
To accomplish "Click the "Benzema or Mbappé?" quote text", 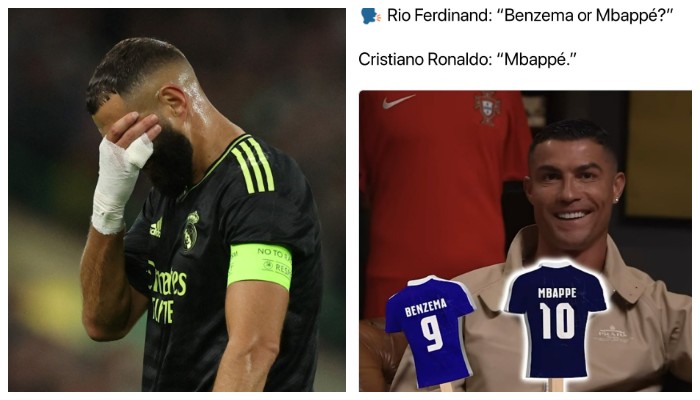I will tap(584, 16).
